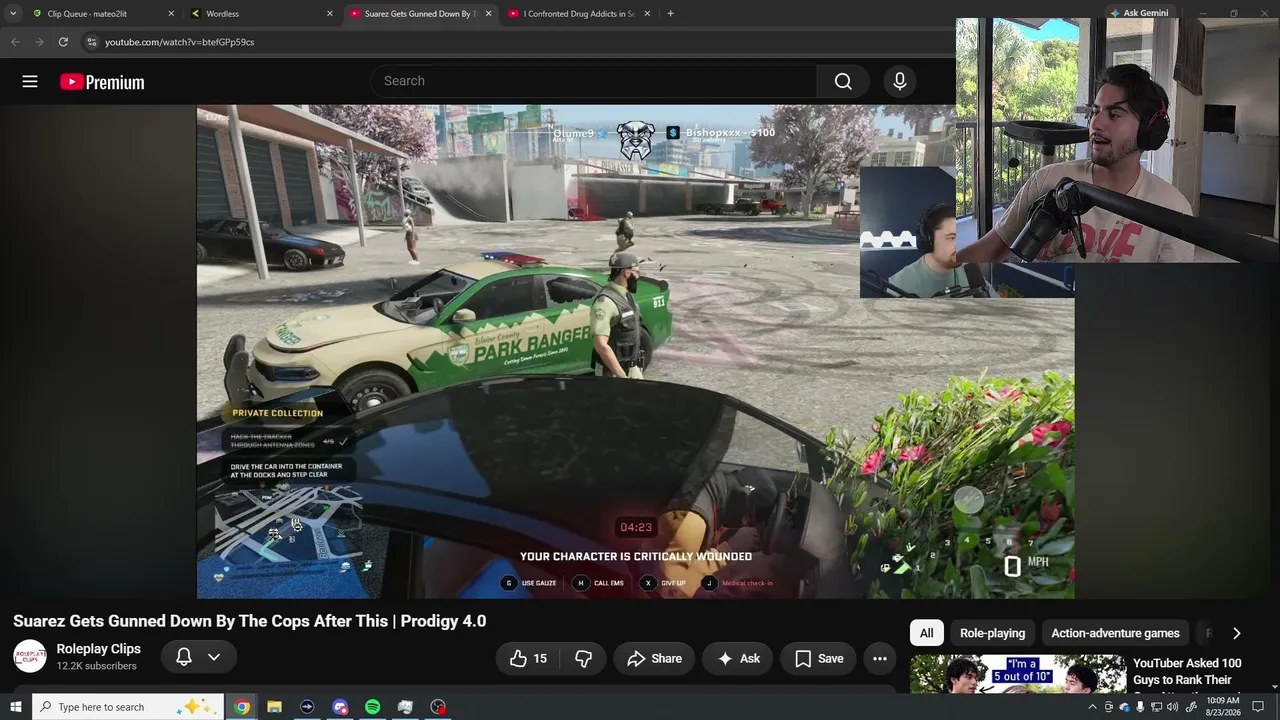Image resolution: width=1280 pixels, height=720 pixels.
Task: Go forward in browser history
Action: pos(39,42)
